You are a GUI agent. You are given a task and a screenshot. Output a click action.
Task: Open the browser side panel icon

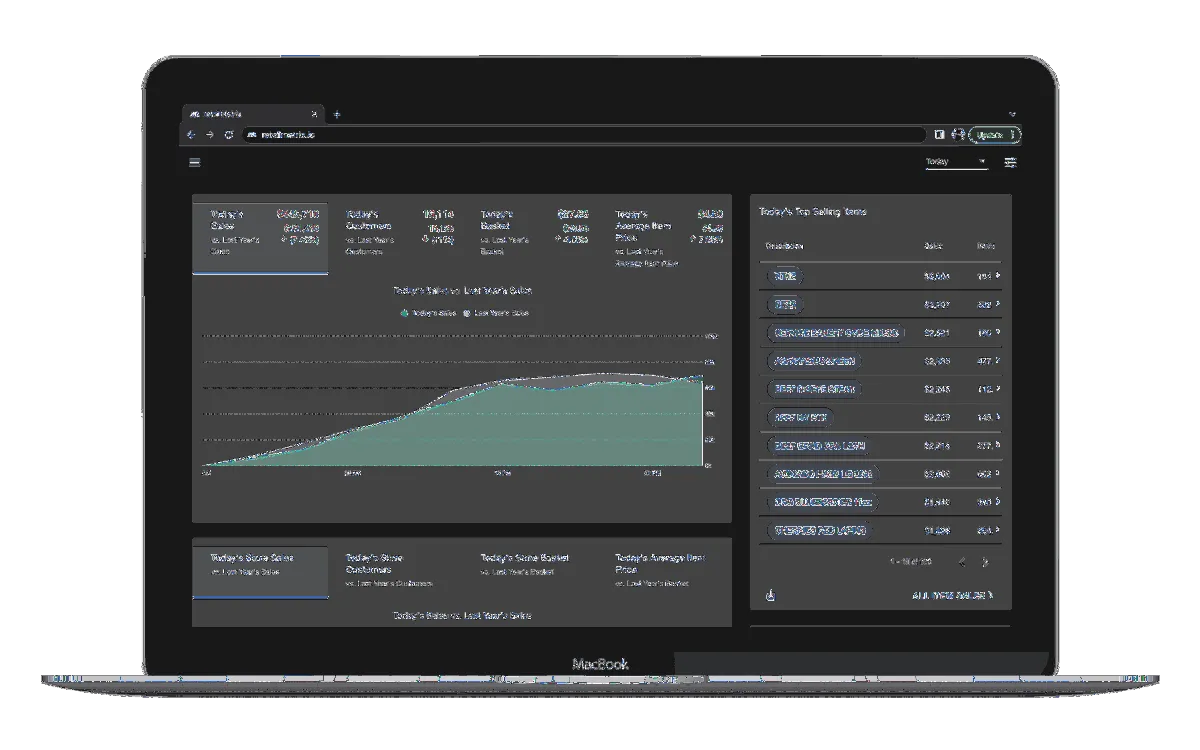point(939,135)
